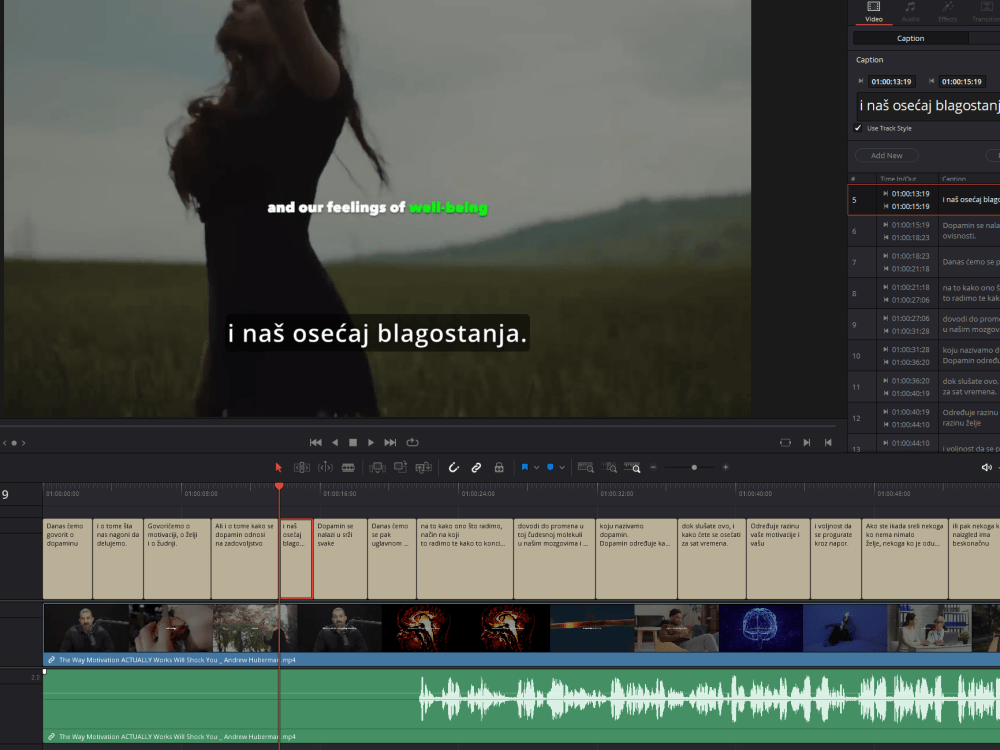
Task: Click the previous keyframe arrow under viewer
Action: [5, 443]
